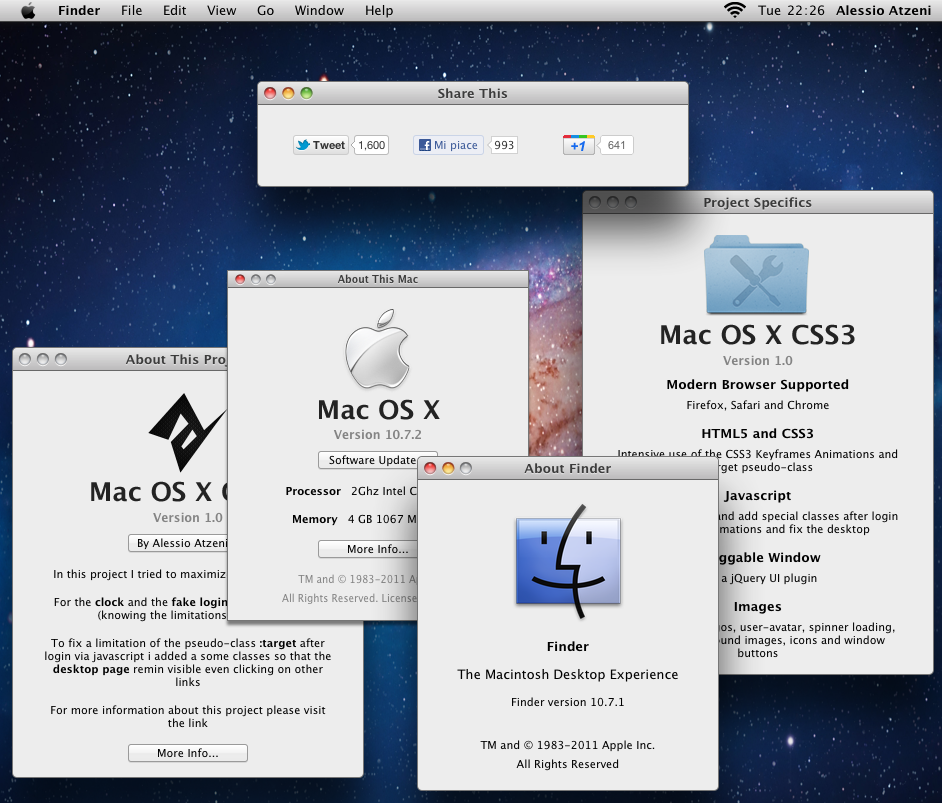The width and height of the screenshot is (942, 803).
Task: Close the About Finder window
Action: 430,468
